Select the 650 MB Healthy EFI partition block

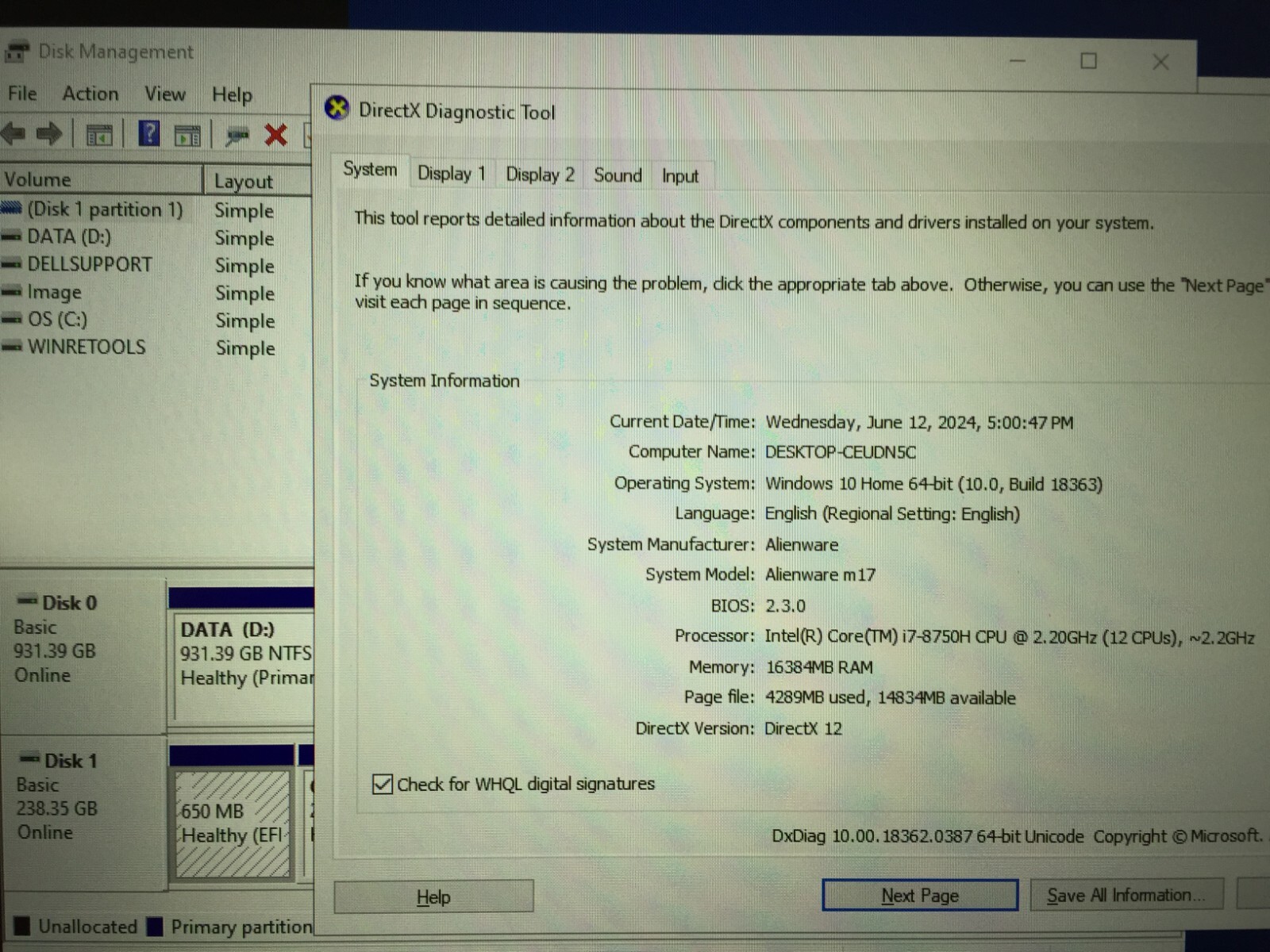click(x=232, y=823)
